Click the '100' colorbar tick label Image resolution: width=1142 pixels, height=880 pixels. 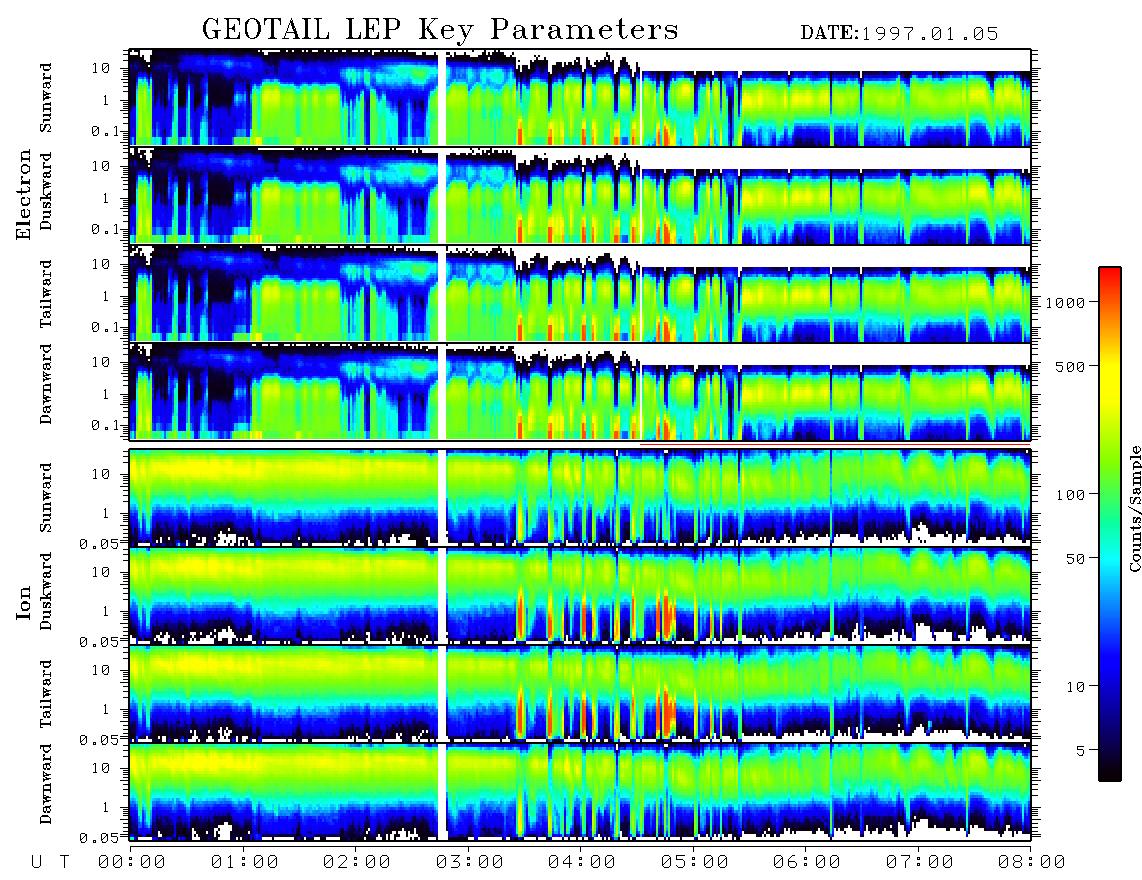click(1070, 495)
